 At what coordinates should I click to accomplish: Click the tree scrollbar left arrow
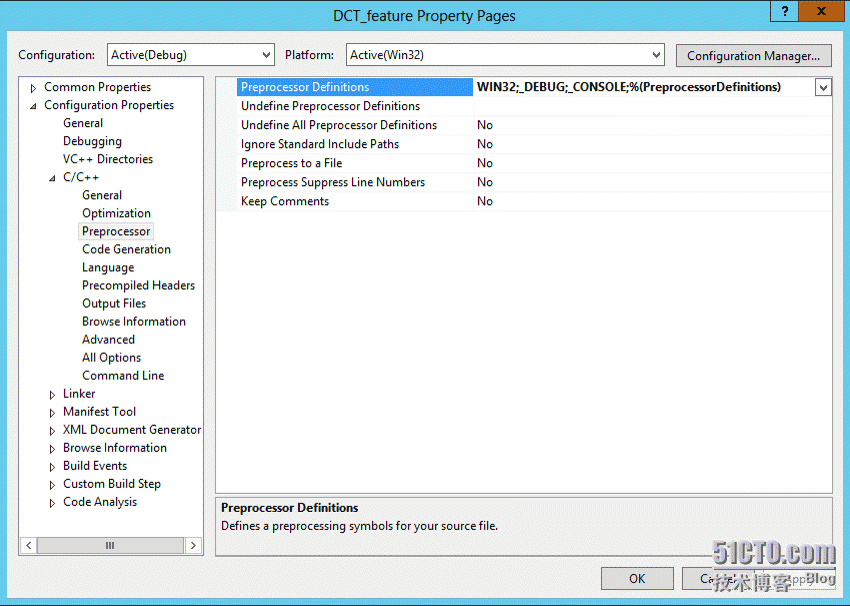click(29, 545)
